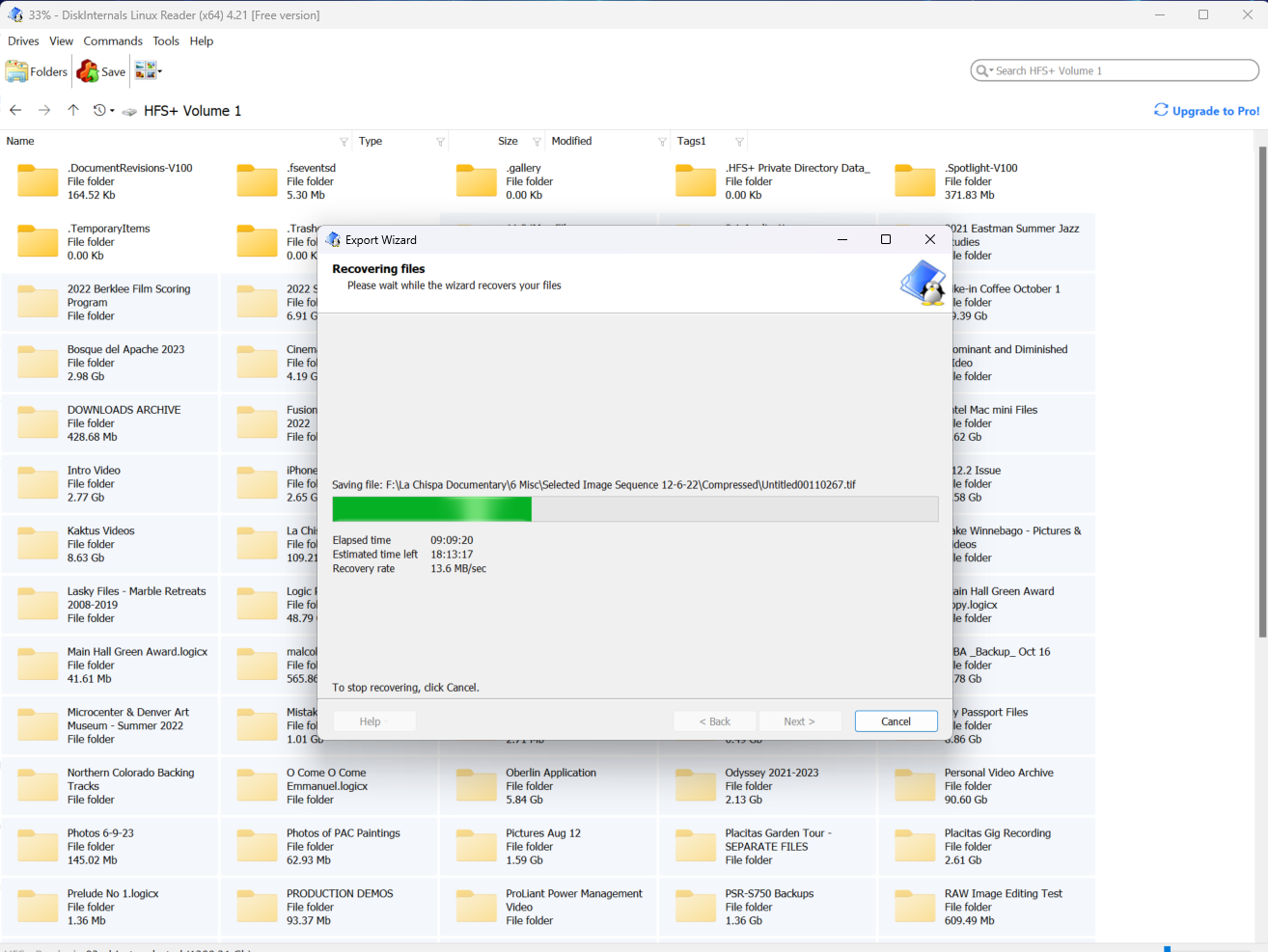Select the Photos of PAC Paintings folder
The image size is (1268, 952).
[329, 846]
